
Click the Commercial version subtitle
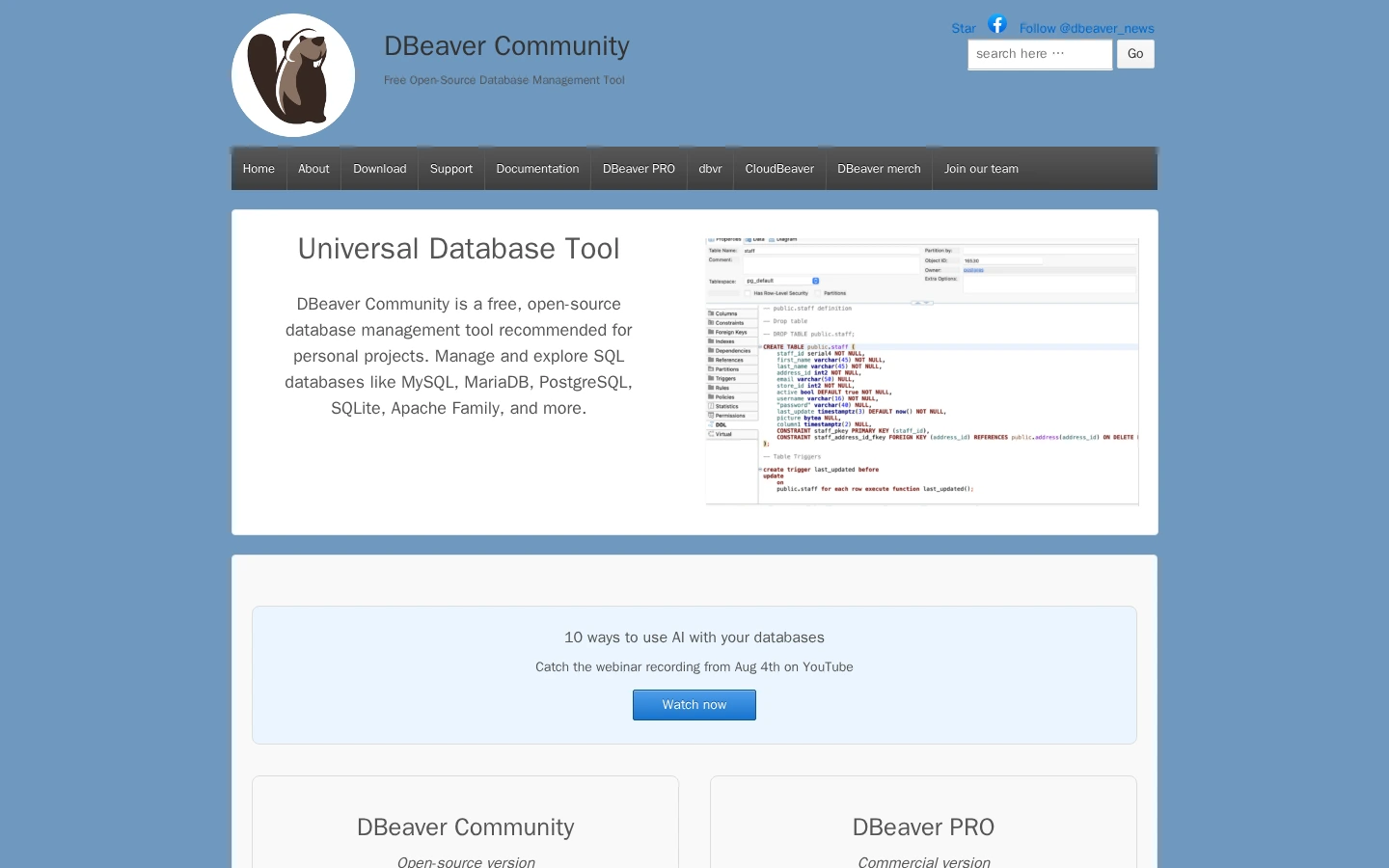(924, 862)
